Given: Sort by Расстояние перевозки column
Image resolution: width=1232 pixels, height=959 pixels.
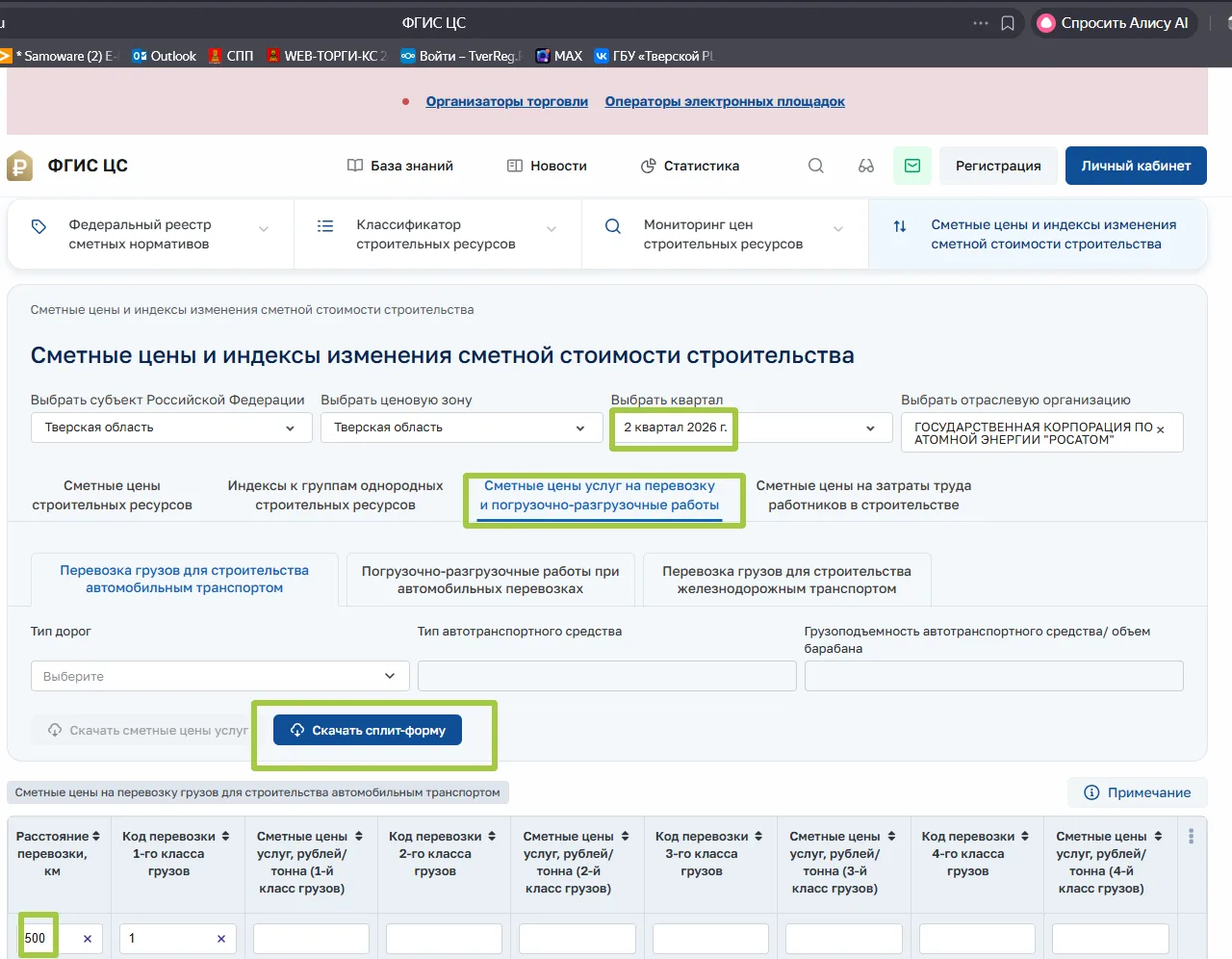Looking at the screenshot, I should (95, 836).
